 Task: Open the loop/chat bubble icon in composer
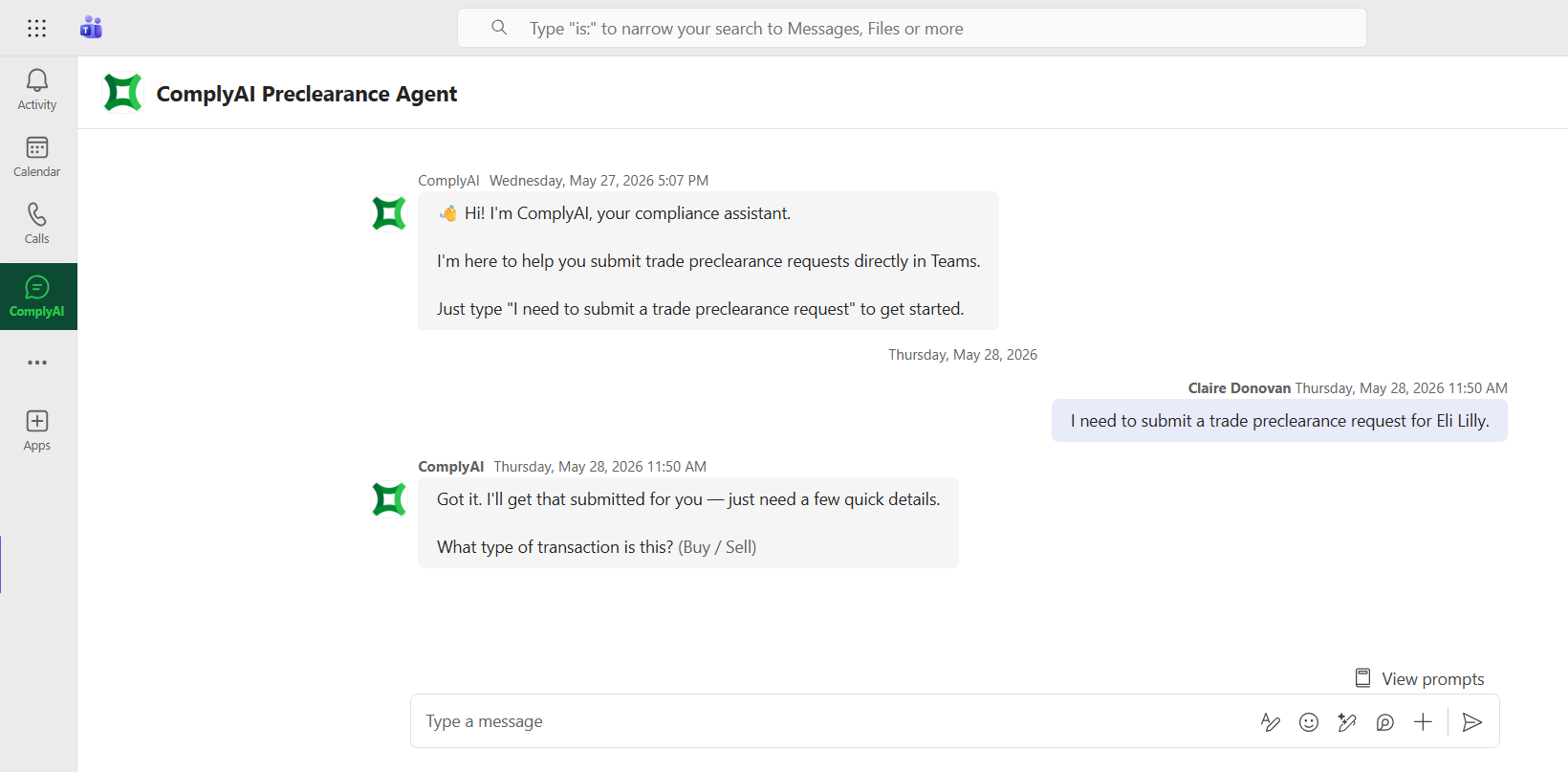(x=1384, y=722)
